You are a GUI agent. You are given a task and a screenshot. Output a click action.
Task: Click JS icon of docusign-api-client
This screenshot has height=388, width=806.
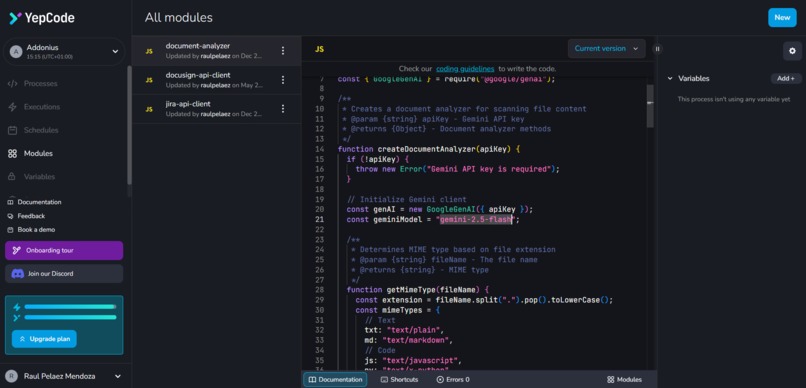point(149,80)
